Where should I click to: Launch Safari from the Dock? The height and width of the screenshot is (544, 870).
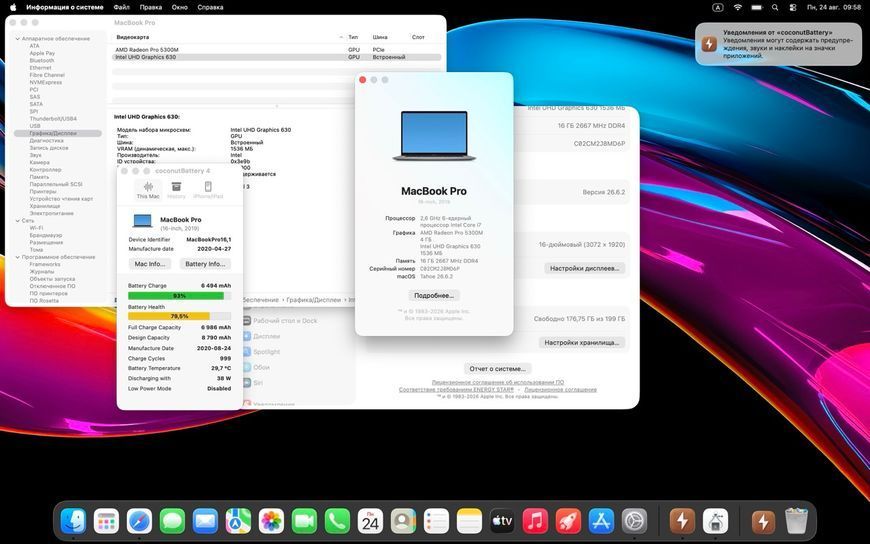tap(139, 521)
